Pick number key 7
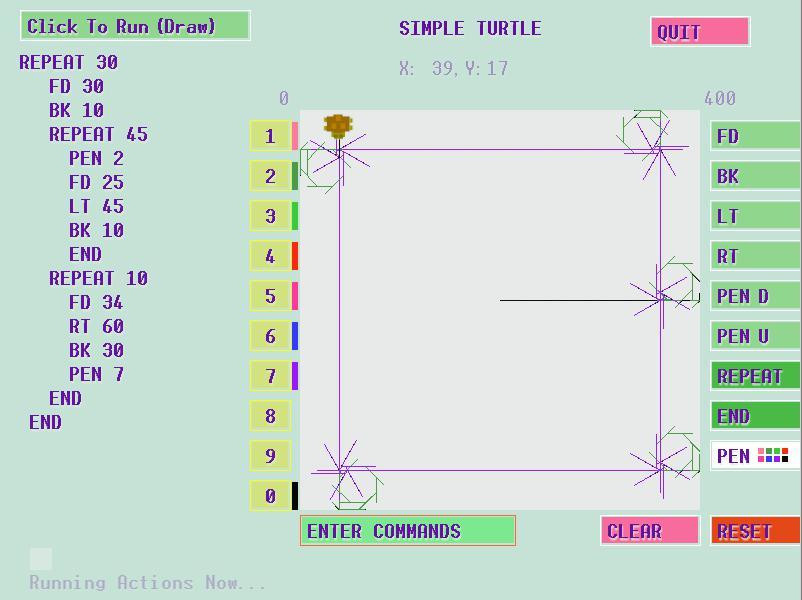Viewport: 802px width, 600px height. 270,375
